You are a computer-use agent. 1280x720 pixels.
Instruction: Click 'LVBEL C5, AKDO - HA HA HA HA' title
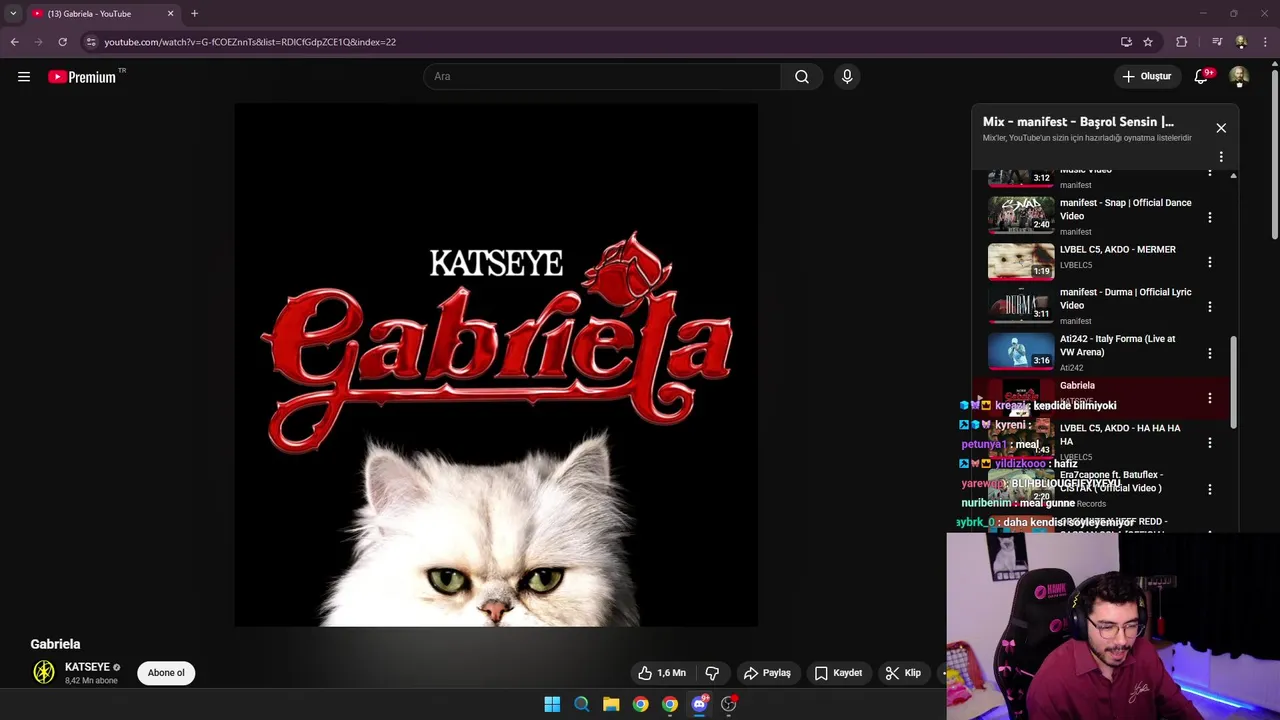tap(1120, 434)
